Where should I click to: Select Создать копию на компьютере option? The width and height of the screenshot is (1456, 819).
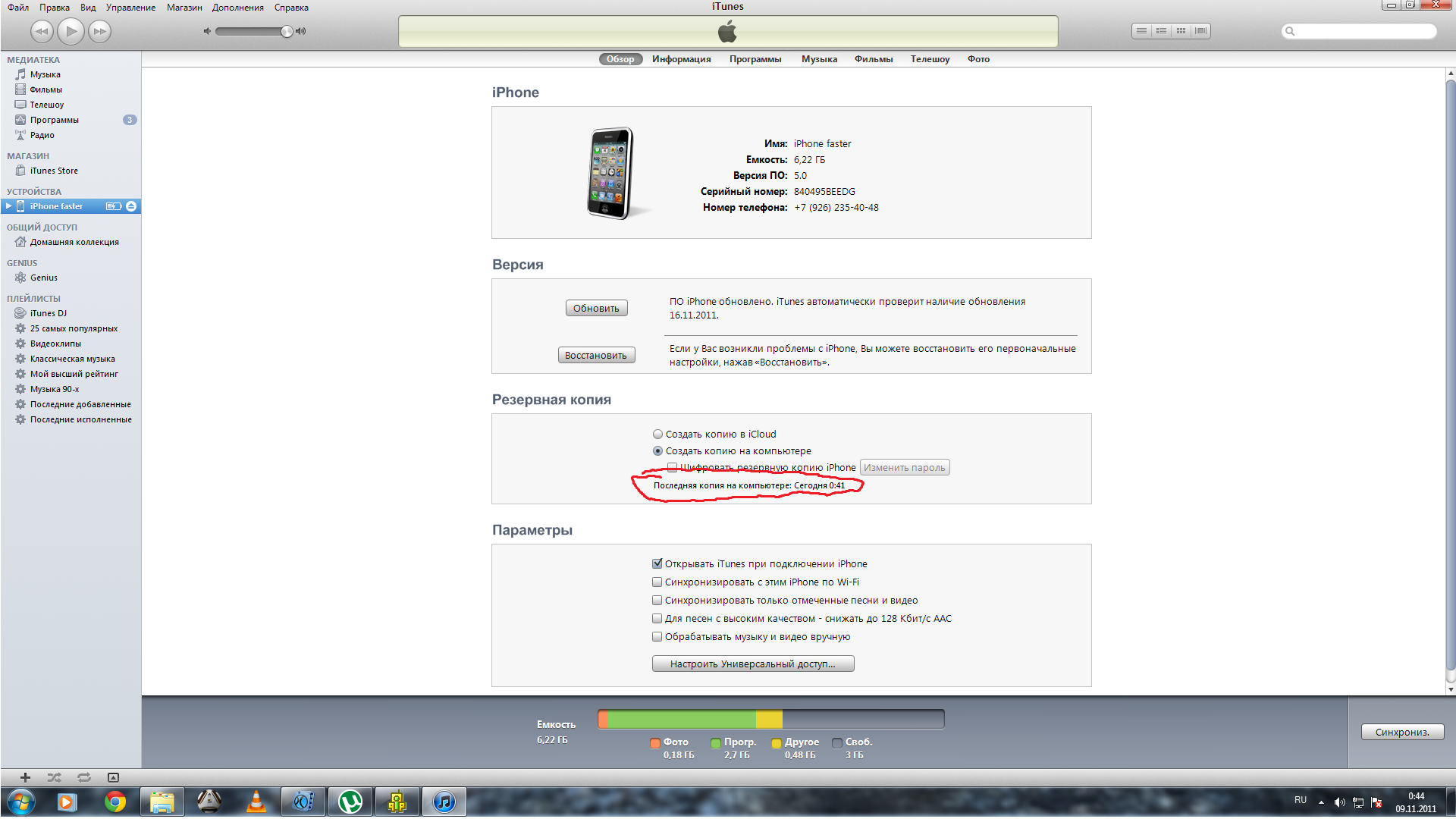[657, 451]
